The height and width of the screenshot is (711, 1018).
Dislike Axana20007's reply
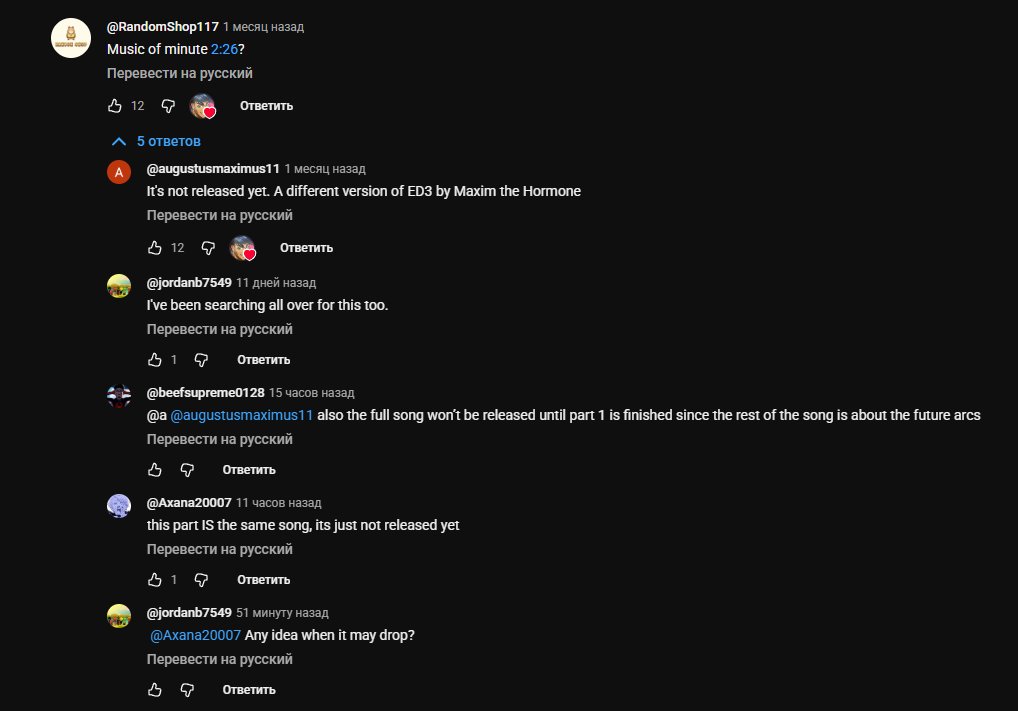pyautogui.click(x=201, y=580)
